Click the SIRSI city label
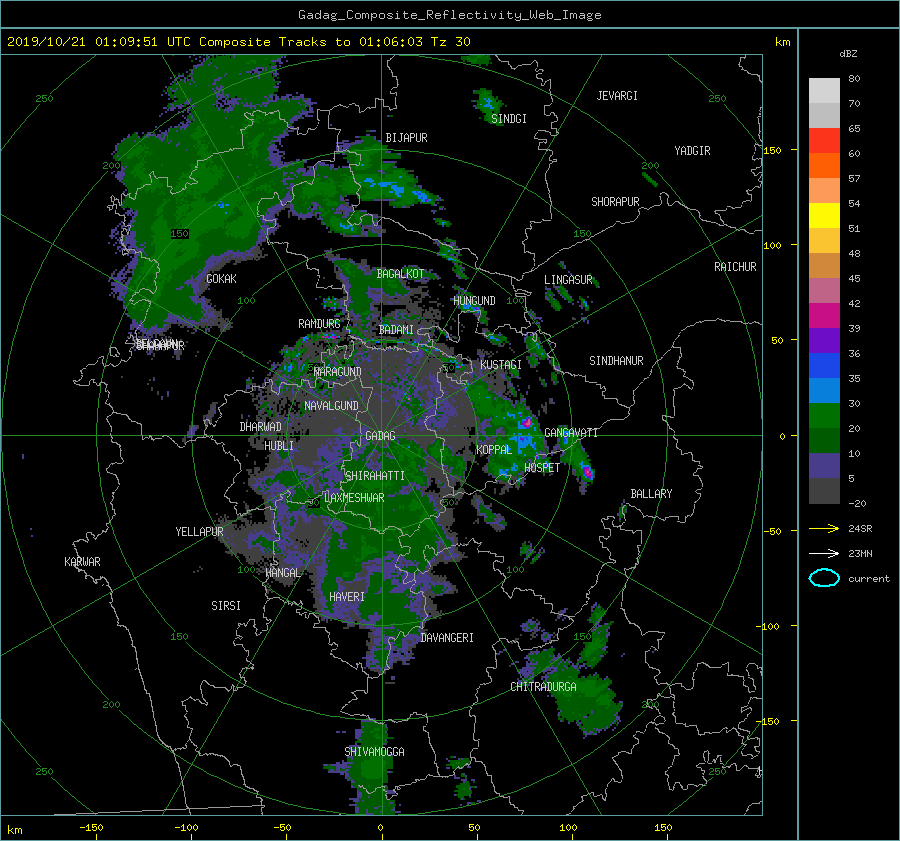 click(226, 606)
